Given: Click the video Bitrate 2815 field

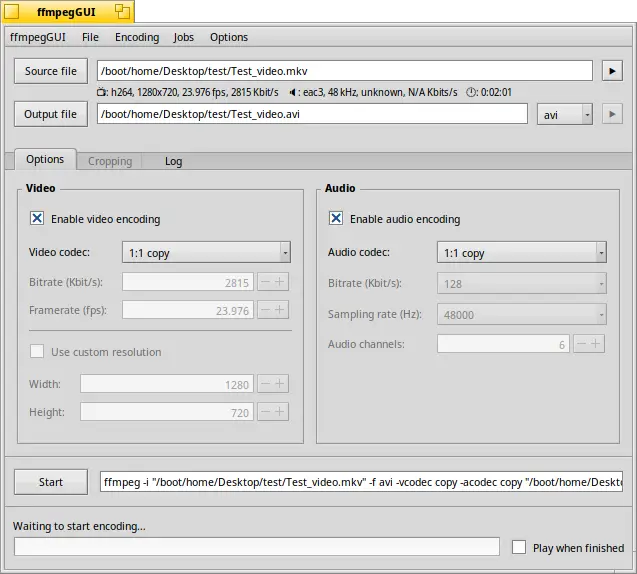Looking at the screenshot, I should point(188,282).
